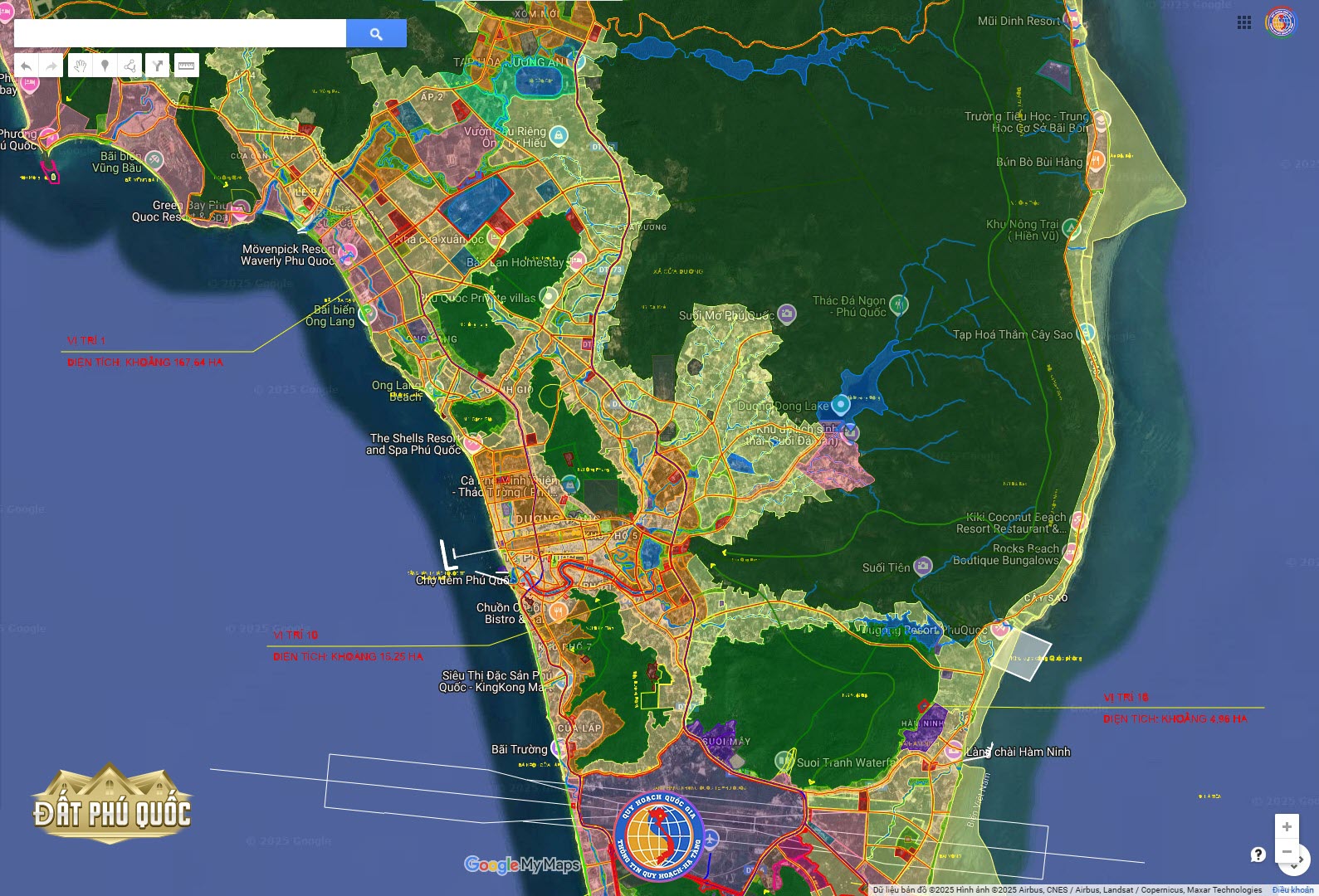
Task: Click the Undo arrow in the toolbar
Action: point(27,66)
